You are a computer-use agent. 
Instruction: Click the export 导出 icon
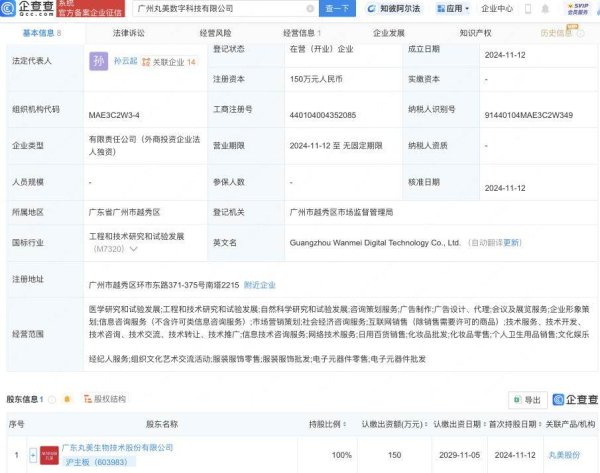(x=517, y=400)
